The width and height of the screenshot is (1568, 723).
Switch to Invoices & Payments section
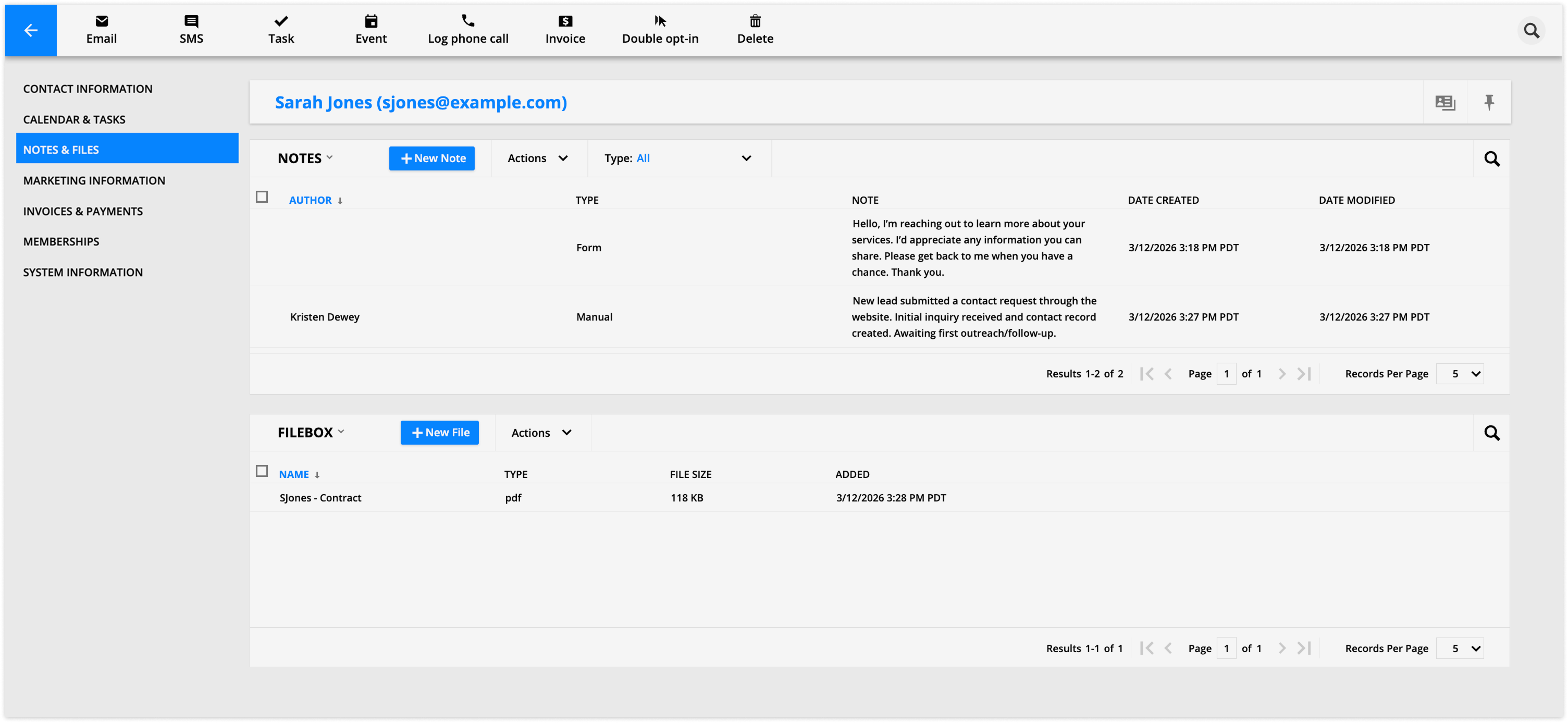point(83,211)
